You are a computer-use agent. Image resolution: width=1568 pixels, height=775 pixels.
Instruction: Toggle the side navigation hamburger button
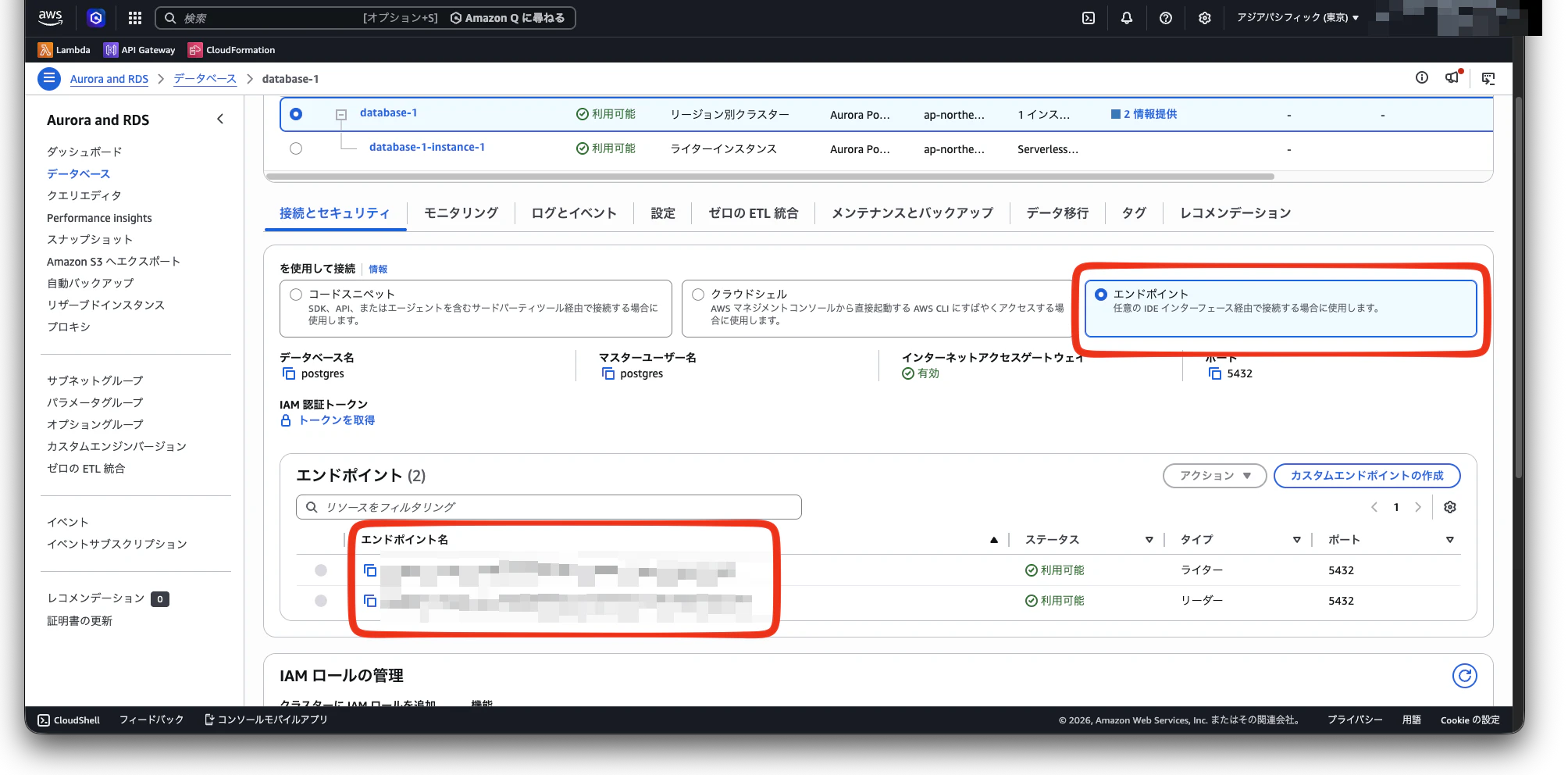[x=49, y=79]
